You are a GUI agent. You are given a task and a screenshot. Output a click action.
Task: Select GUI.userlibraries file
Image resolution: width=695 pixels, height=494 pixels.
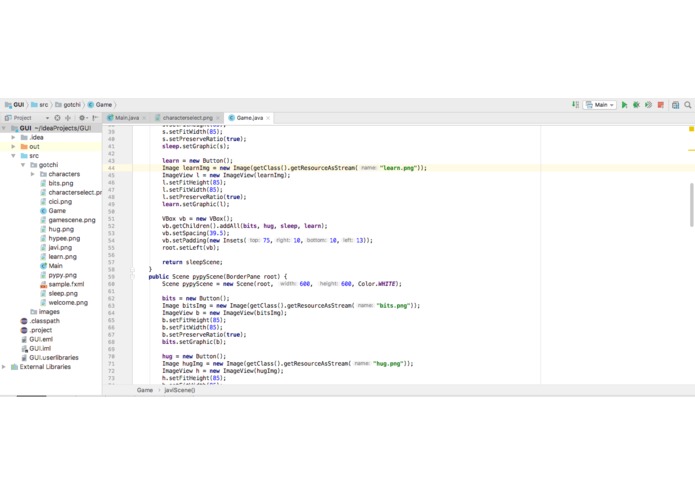point(54,358)
